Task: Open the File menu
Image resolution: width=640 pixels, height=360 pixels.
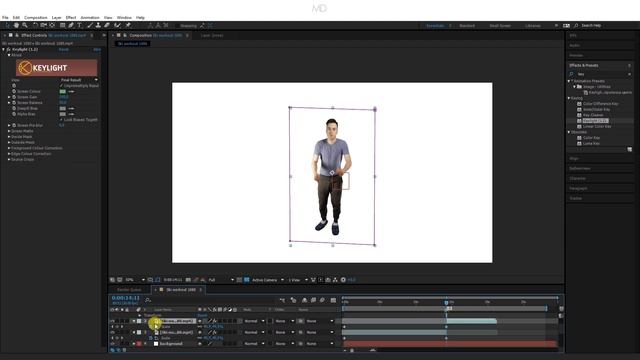Action: (x=5, y=18)
